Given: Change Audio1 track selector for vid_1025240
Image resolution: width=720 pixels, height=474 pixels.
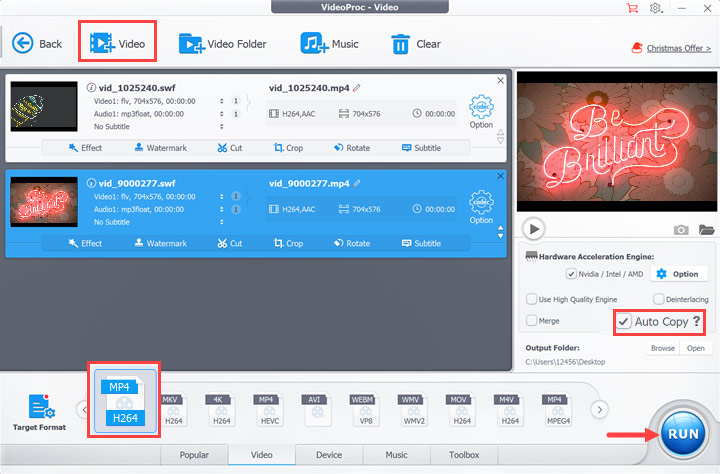Looking at the screenshot, I should (x=222, y=114).
